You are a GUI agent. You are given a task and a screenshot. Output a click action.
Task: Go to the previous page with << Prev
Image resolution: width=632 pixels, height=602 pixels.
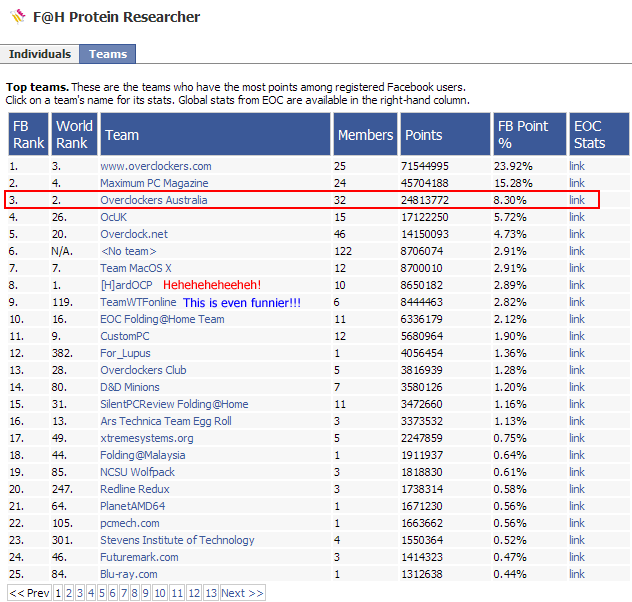(x=29, y=593)
